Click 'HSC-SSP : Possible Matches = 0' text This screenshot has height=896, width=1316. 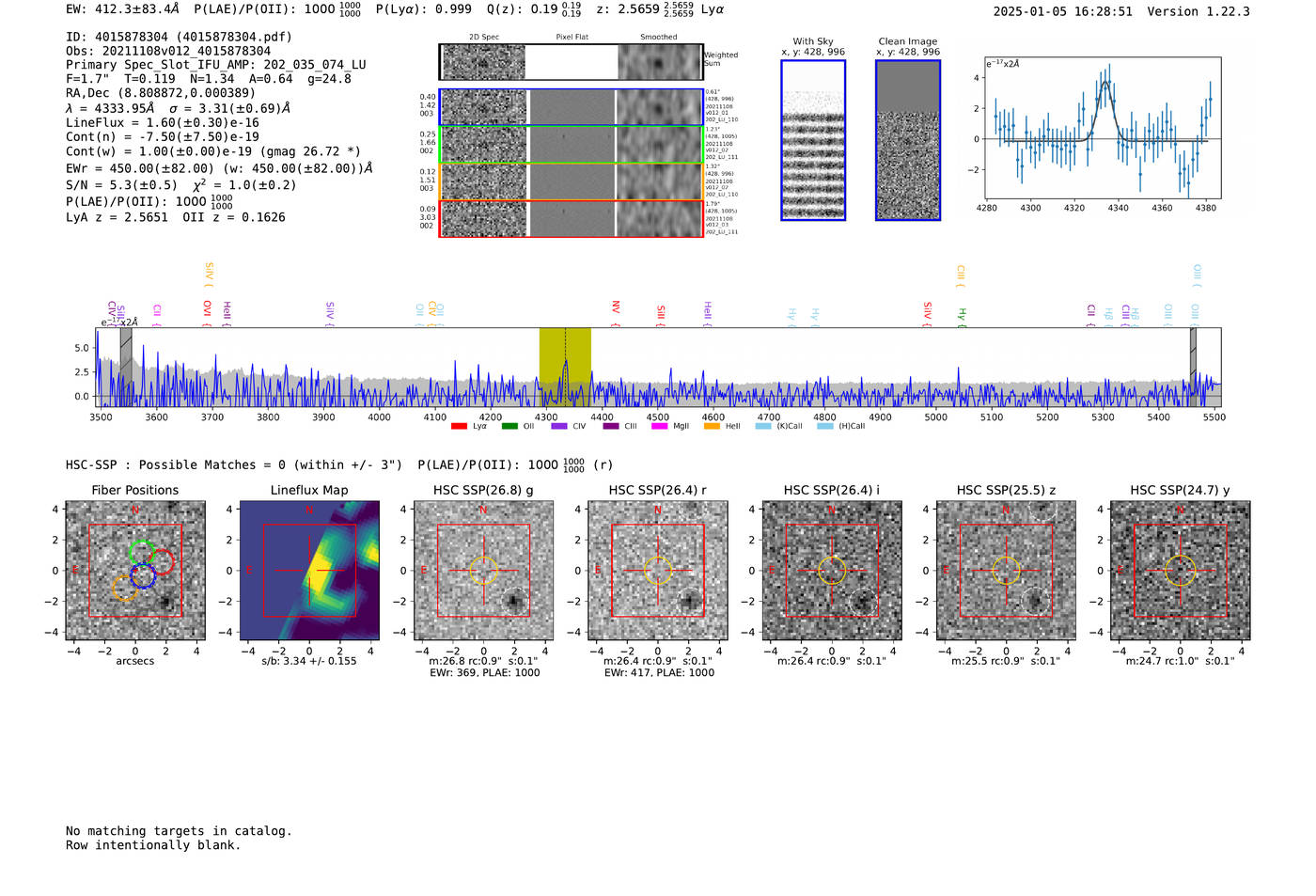(176, 464)
